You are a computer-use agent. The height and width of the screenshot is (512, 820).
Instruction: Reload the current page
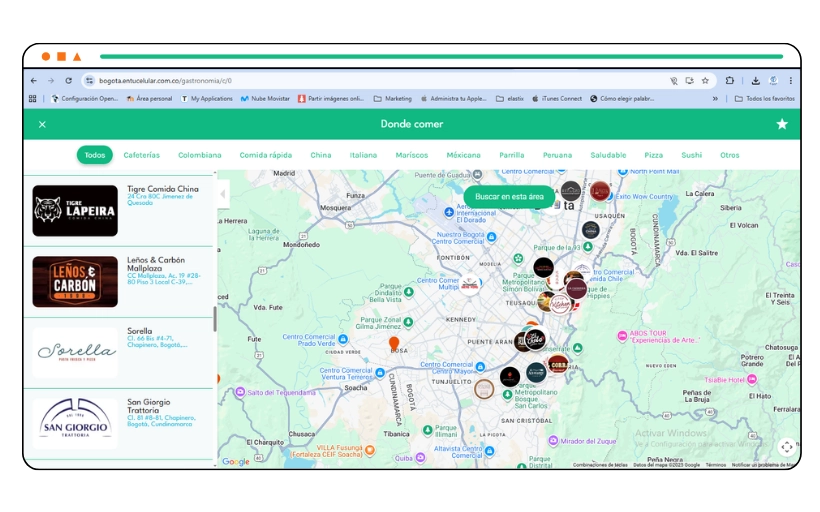tap(69, 81)
